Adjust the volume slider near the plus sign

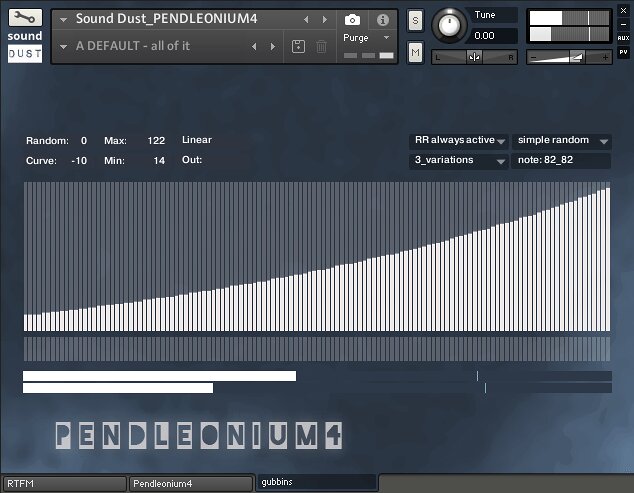click(x=577, y=57)
